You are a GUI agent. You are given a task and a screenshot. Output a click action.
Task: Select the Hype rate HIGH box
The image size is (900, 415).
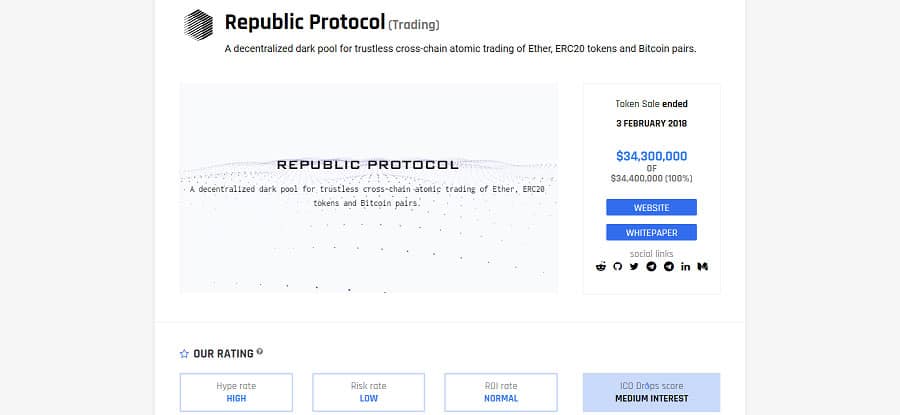pyautogui.click(x=236, y=392)
